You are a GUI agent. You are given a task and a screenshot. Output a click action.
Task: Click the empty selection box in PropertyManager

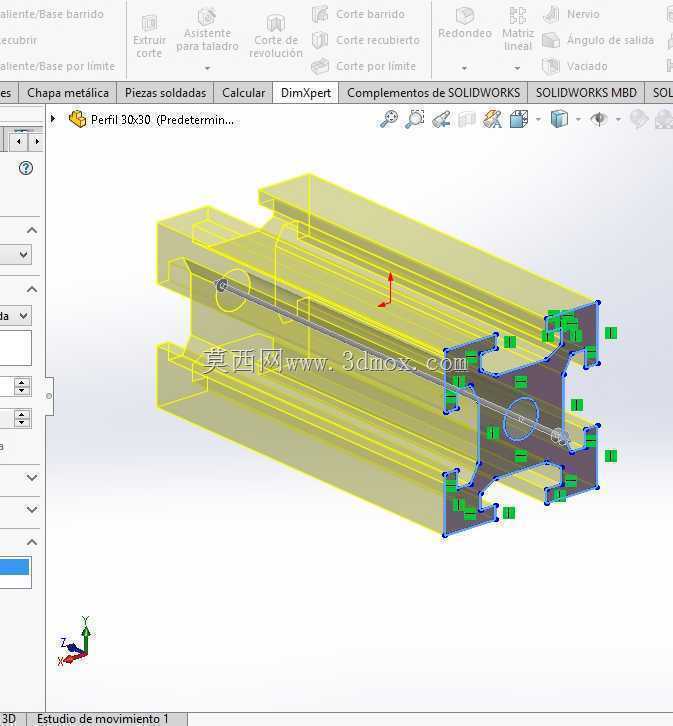[x=16, y=348]
